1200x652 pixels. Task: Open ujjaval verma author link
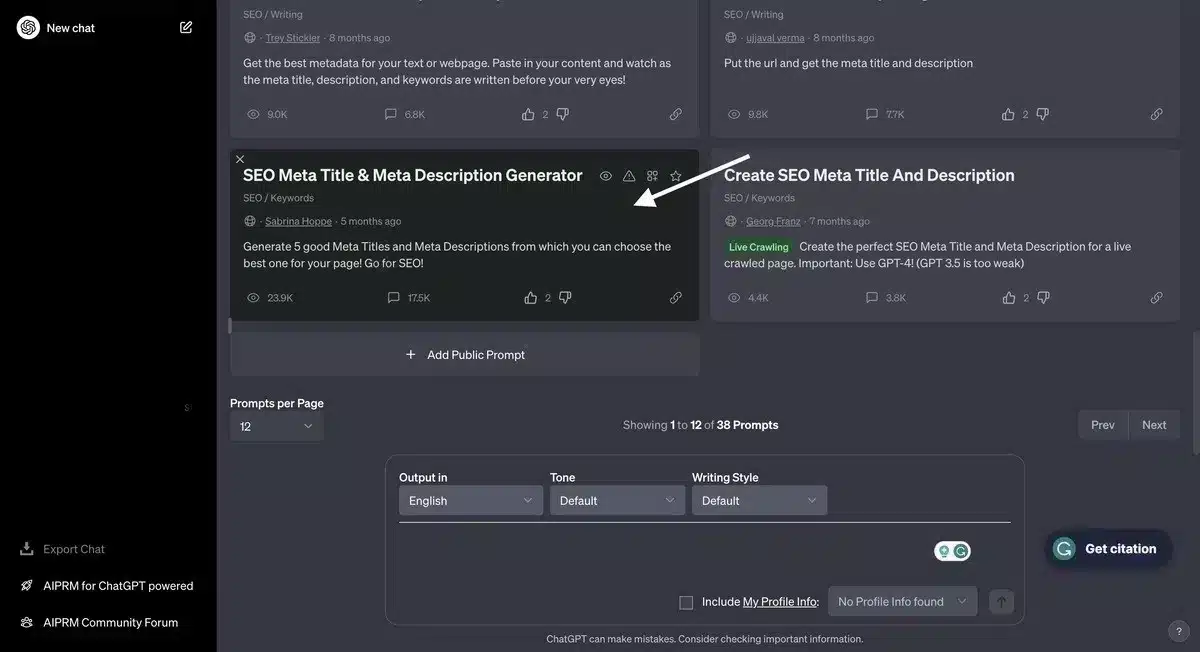776,38
